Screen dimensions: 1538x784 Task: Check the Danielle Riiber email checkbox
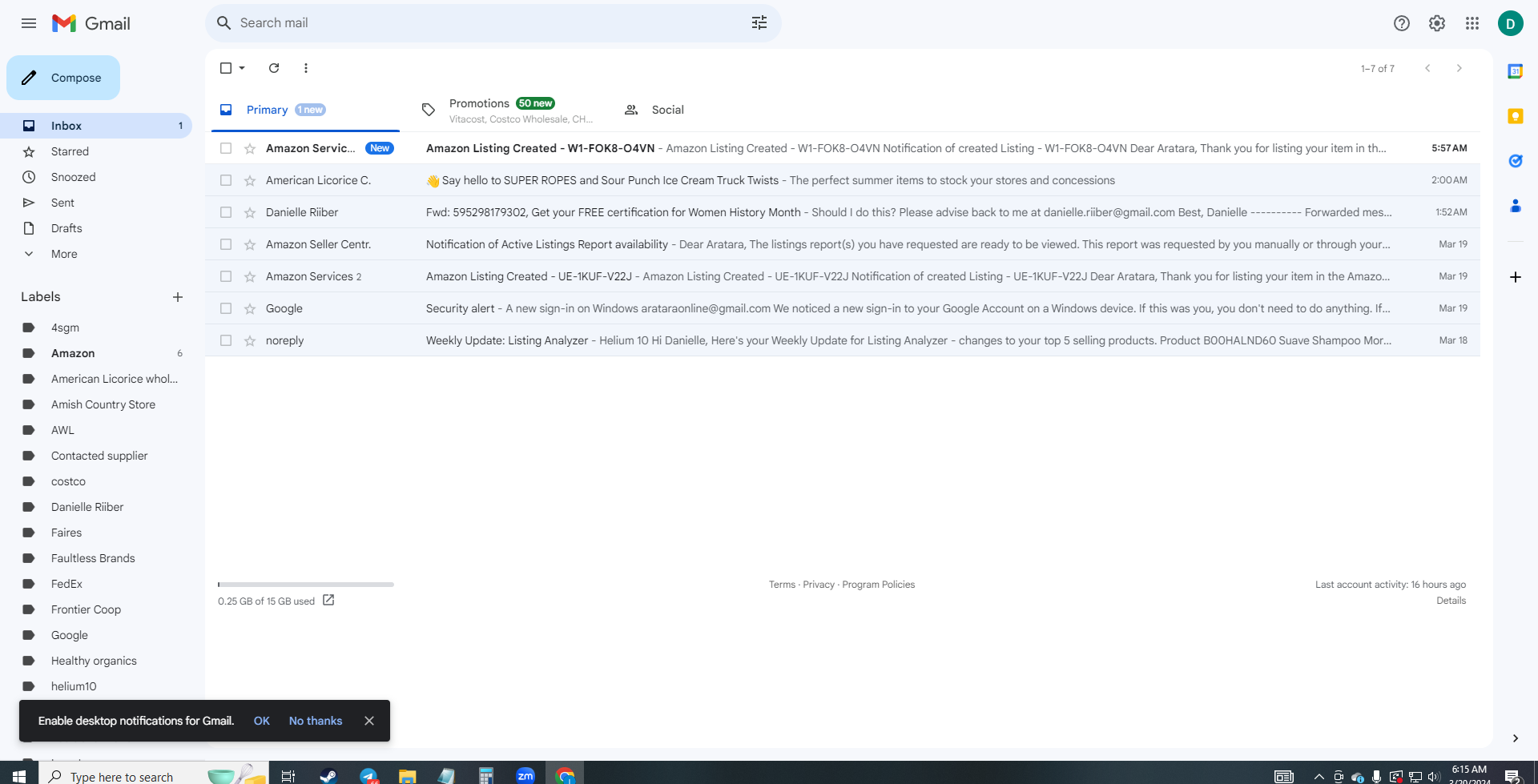pyautogui.click(x=226, y=212)
